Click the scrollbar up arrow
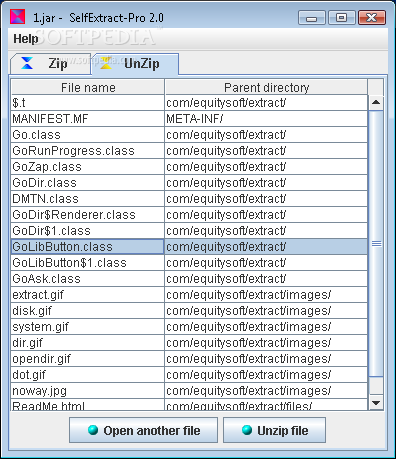 [376, 102]
